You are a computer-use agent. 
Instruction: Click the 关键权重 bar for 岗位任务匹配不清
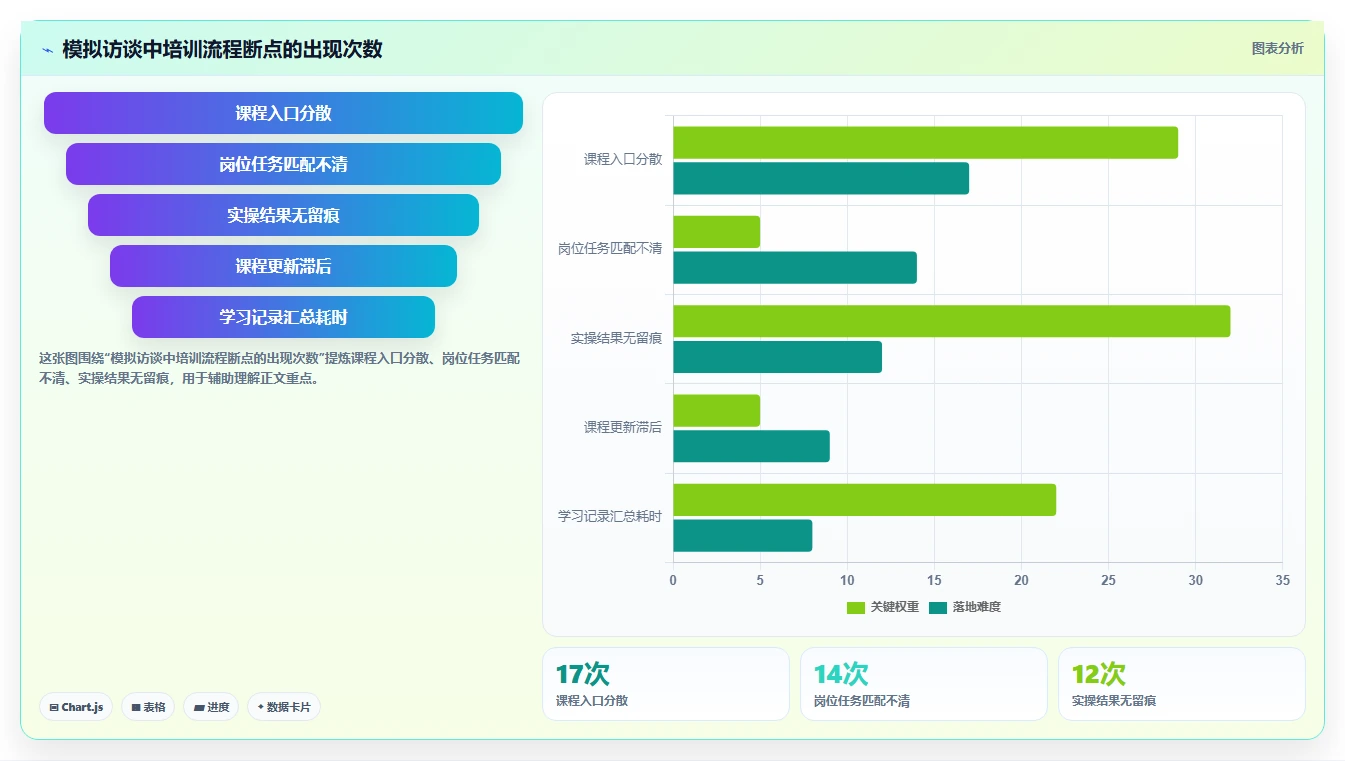(716, 232)
